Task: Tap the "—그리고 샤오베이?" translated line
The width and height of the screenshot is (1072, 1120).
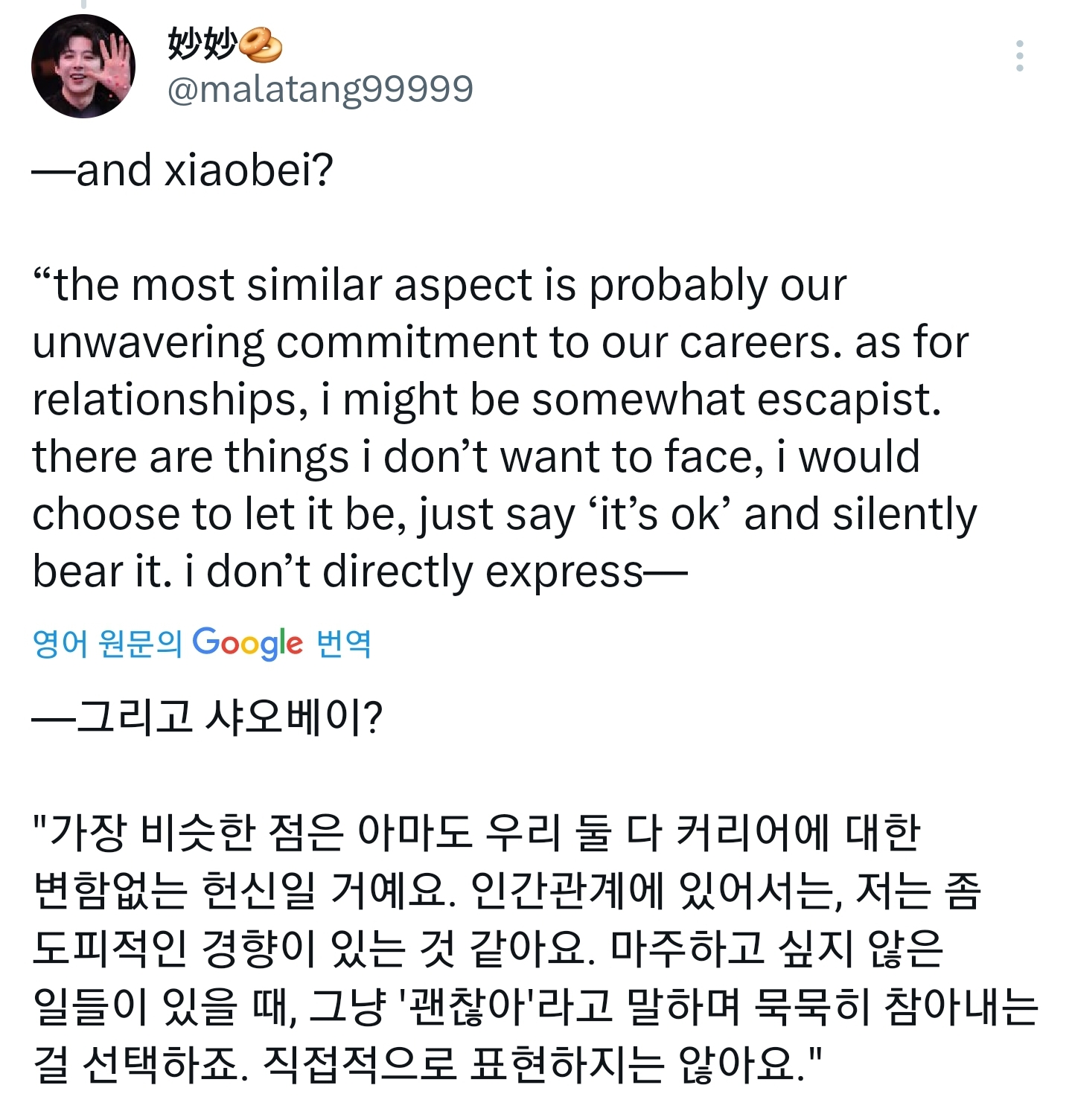Action: 208,717
